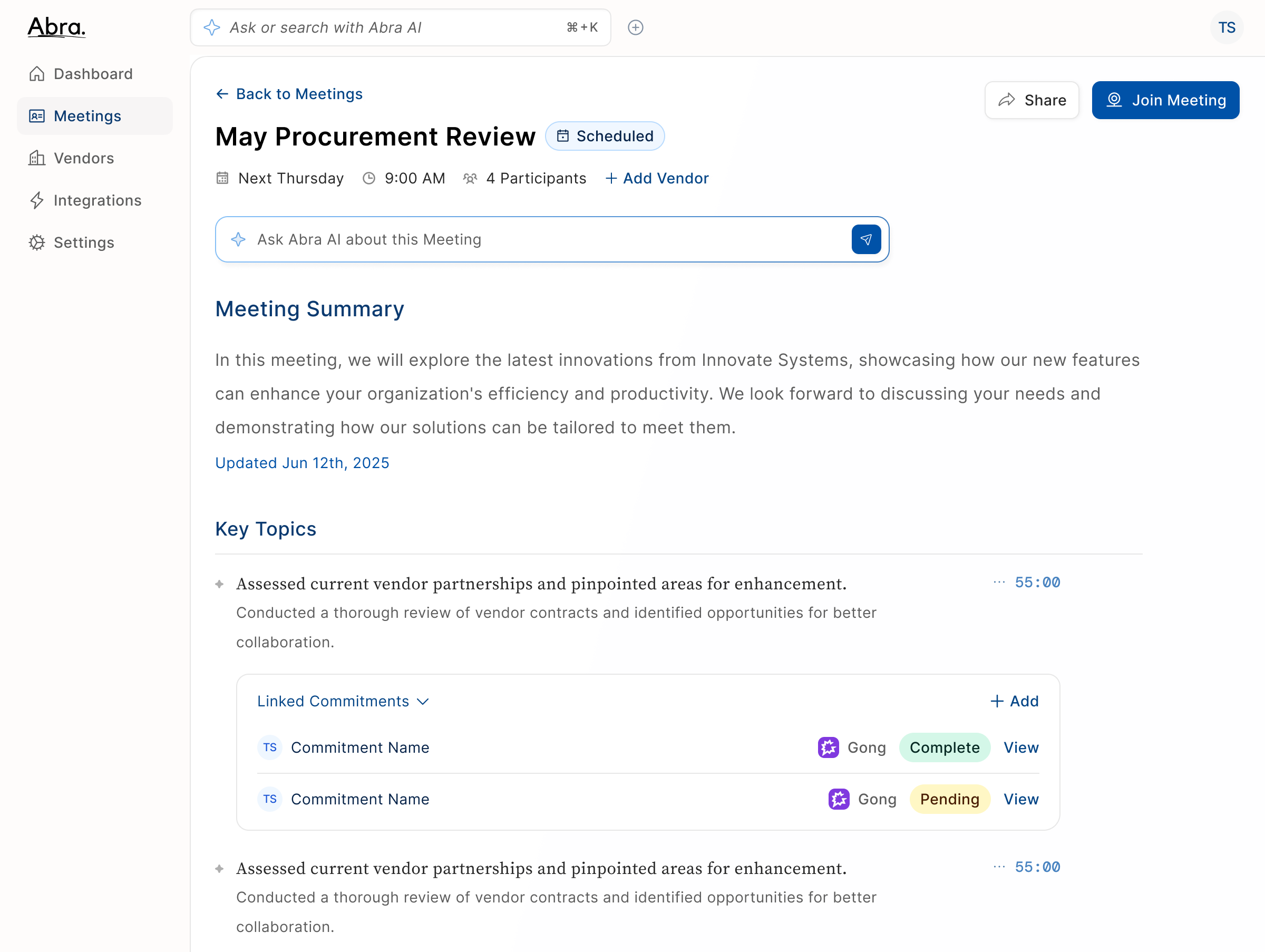Open the Updated Jun 12th, 2025 link
1265x952 pixels.
coord(302,462)
